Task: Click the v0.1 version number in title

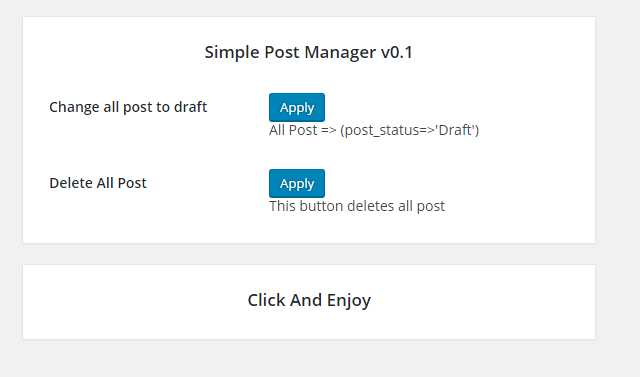Action: (x=397, y=52)
